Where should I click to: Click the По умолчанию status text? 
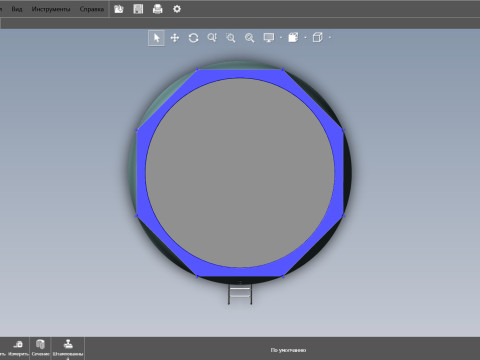click(288, 350)
